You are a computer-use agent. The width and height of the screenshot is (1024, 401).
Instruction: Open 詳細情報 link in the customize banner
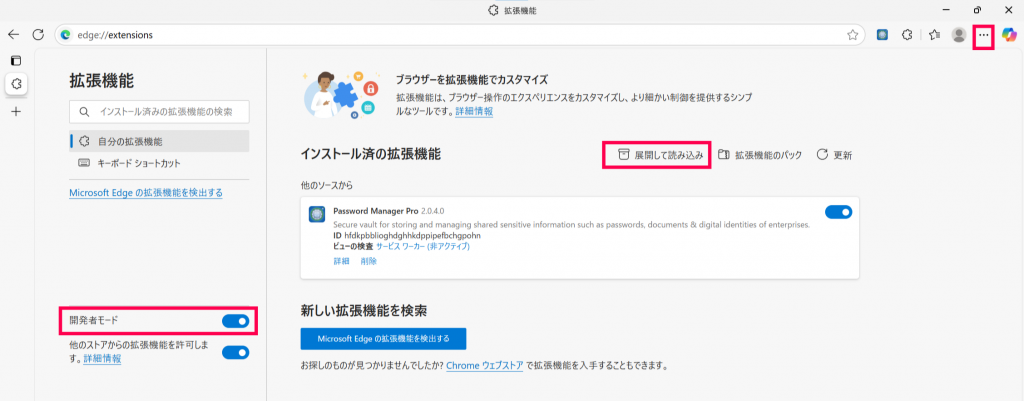click(474, 111)
